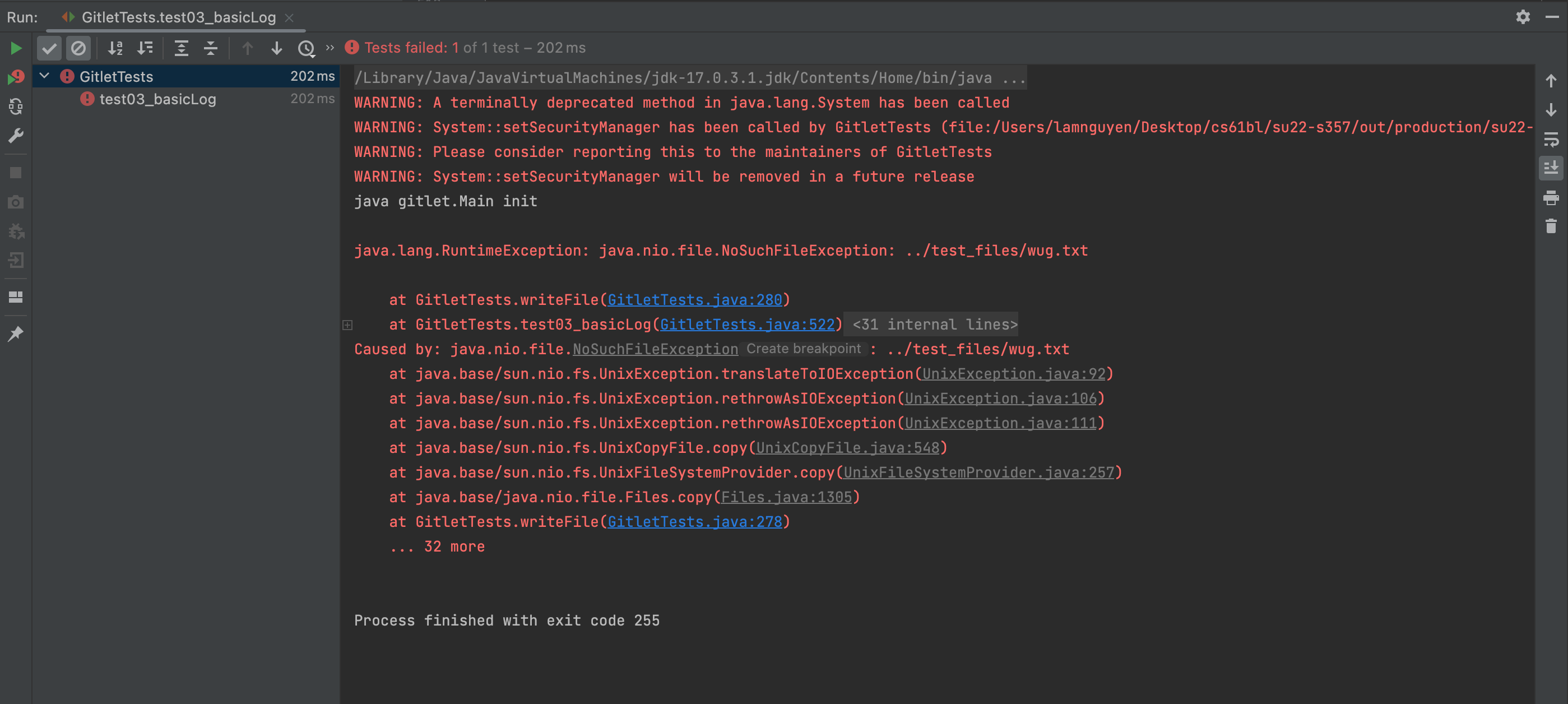Sort tests by duration
The width and height of the screenshot is (1568, 704).
pyautogui.click(x=145, y=48)
